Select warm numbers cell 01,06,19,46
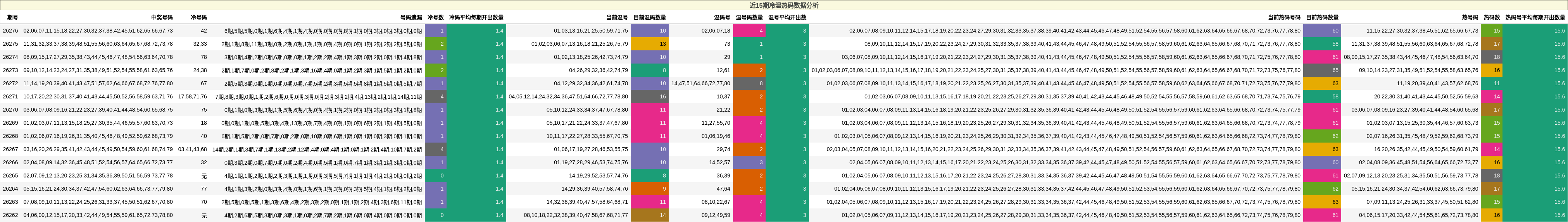 (716, 136)
